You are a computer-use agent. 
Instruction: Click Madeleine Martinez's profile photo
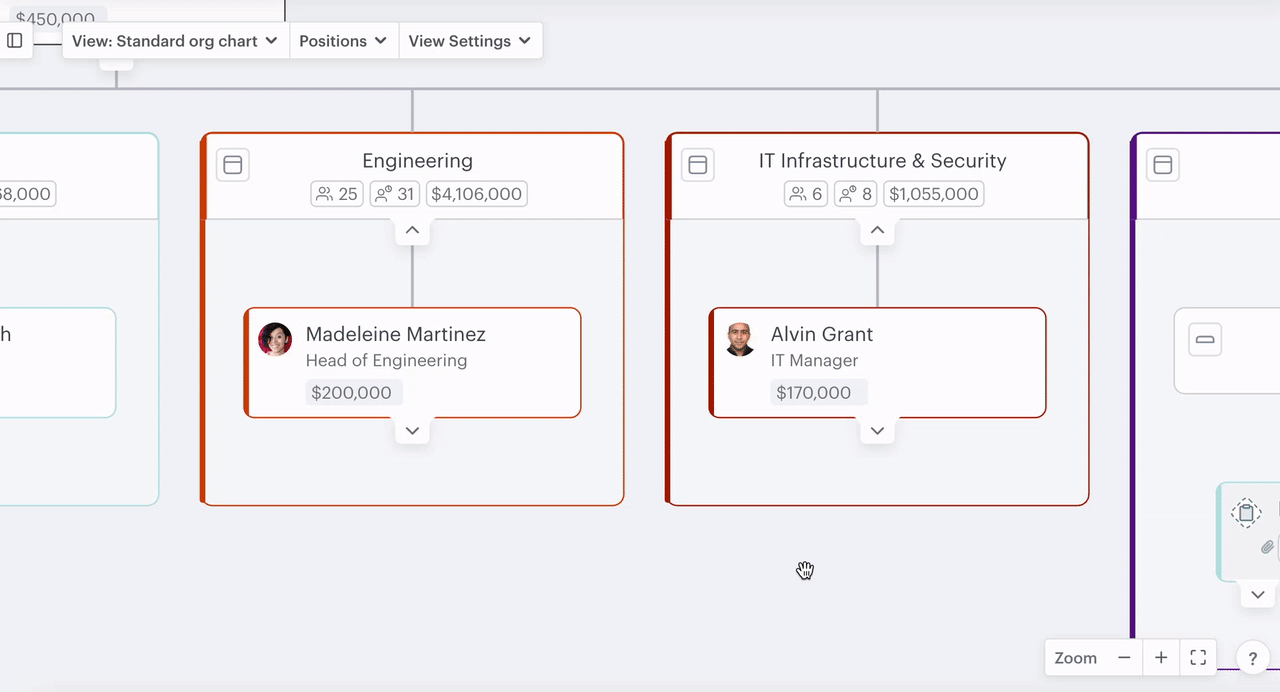coord(275,339)
